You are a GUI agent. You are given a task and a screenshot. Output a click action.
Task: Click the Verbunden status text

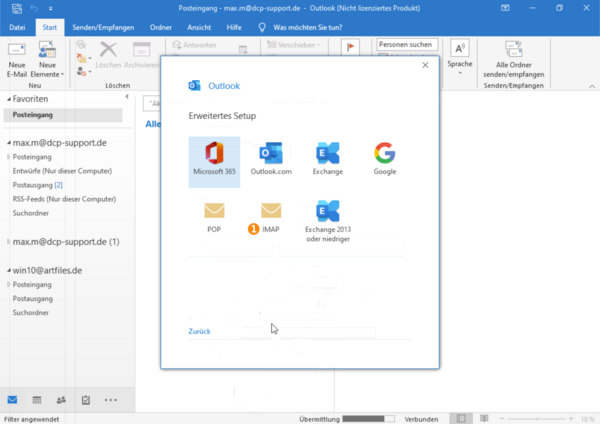tap(421, 419)
